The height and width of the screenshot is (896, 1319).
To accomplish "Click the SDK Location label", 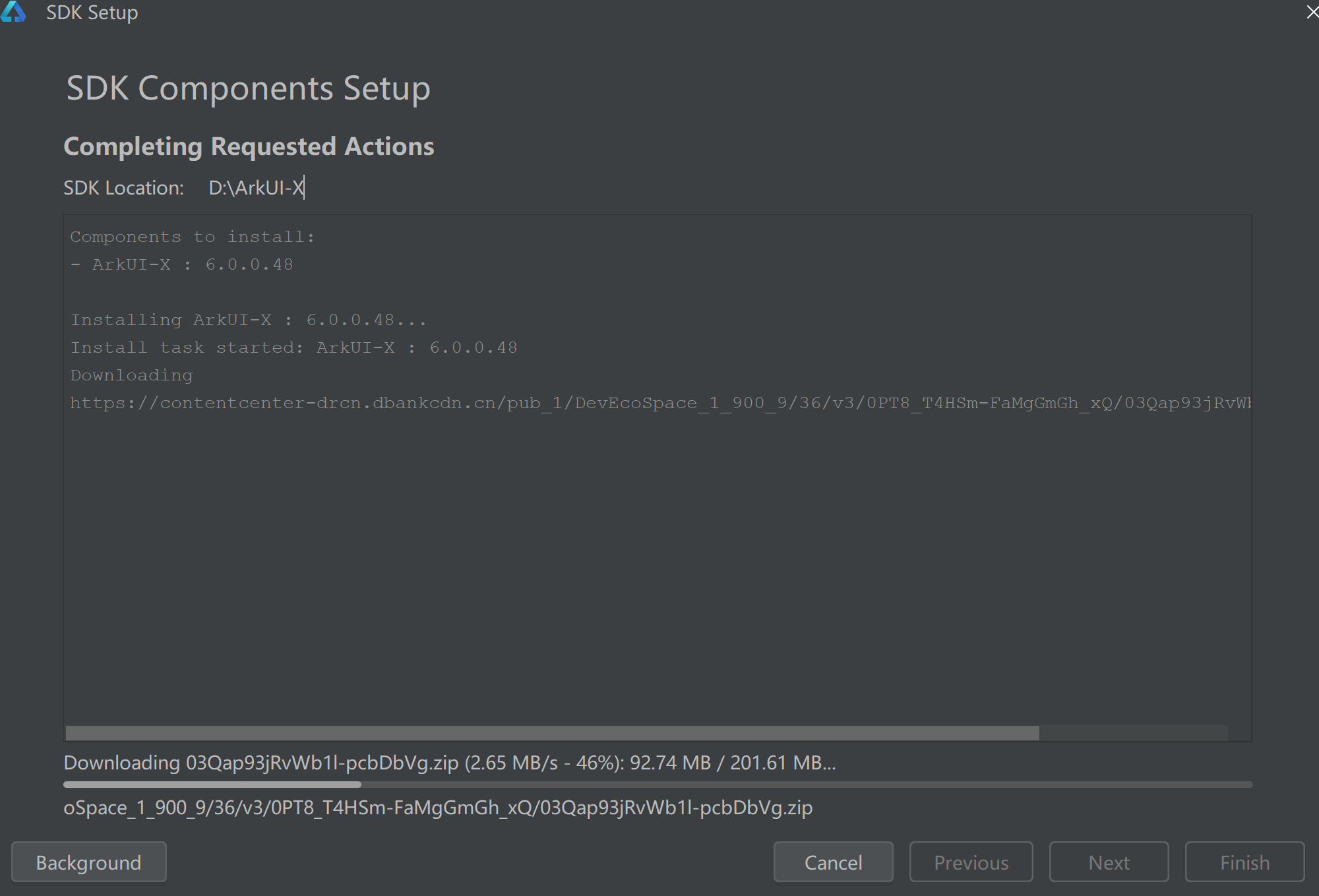I will 123,188.
